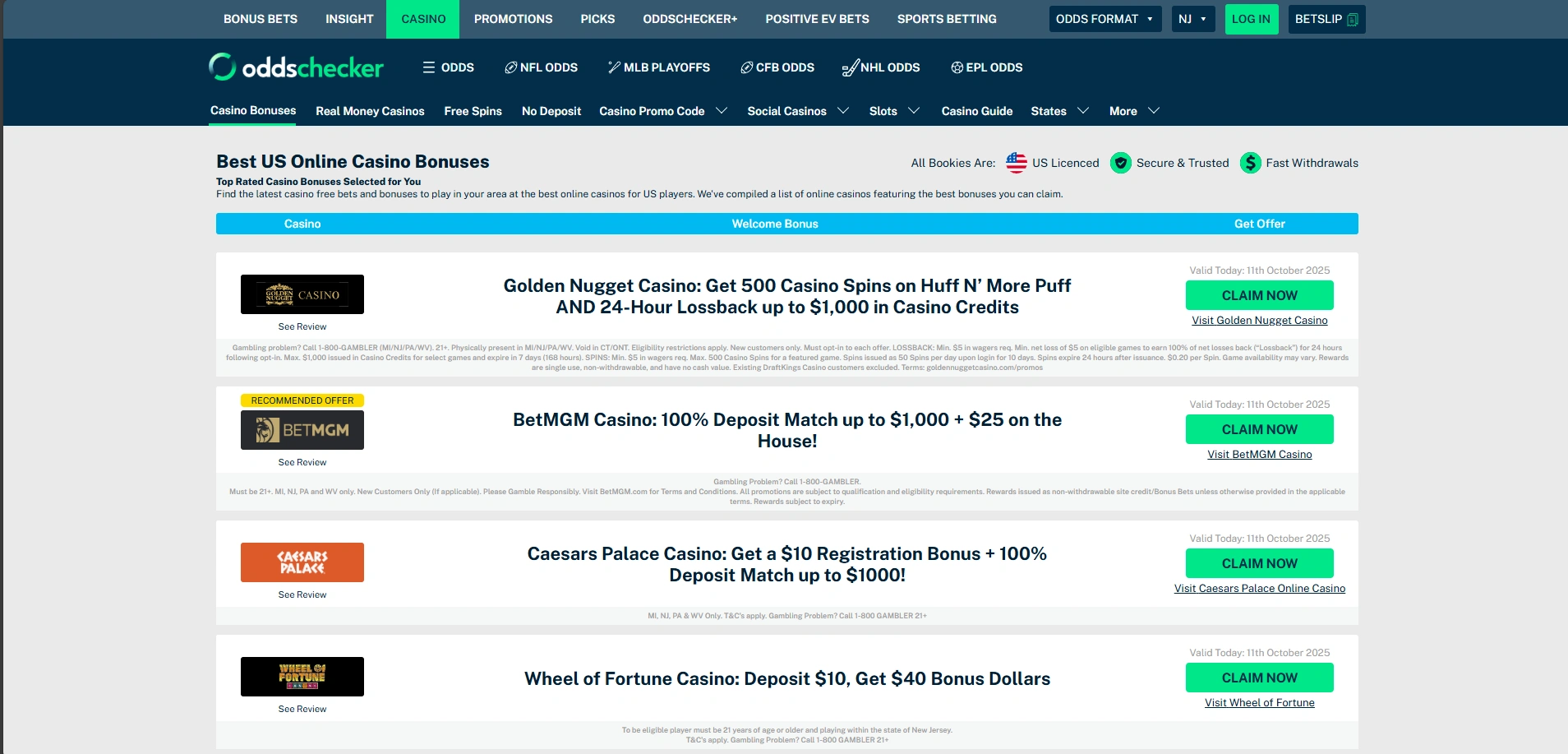Open POSITIVE EV BETS page
The width and height of the screenshot is (1568, 754).
pos(817,19)
